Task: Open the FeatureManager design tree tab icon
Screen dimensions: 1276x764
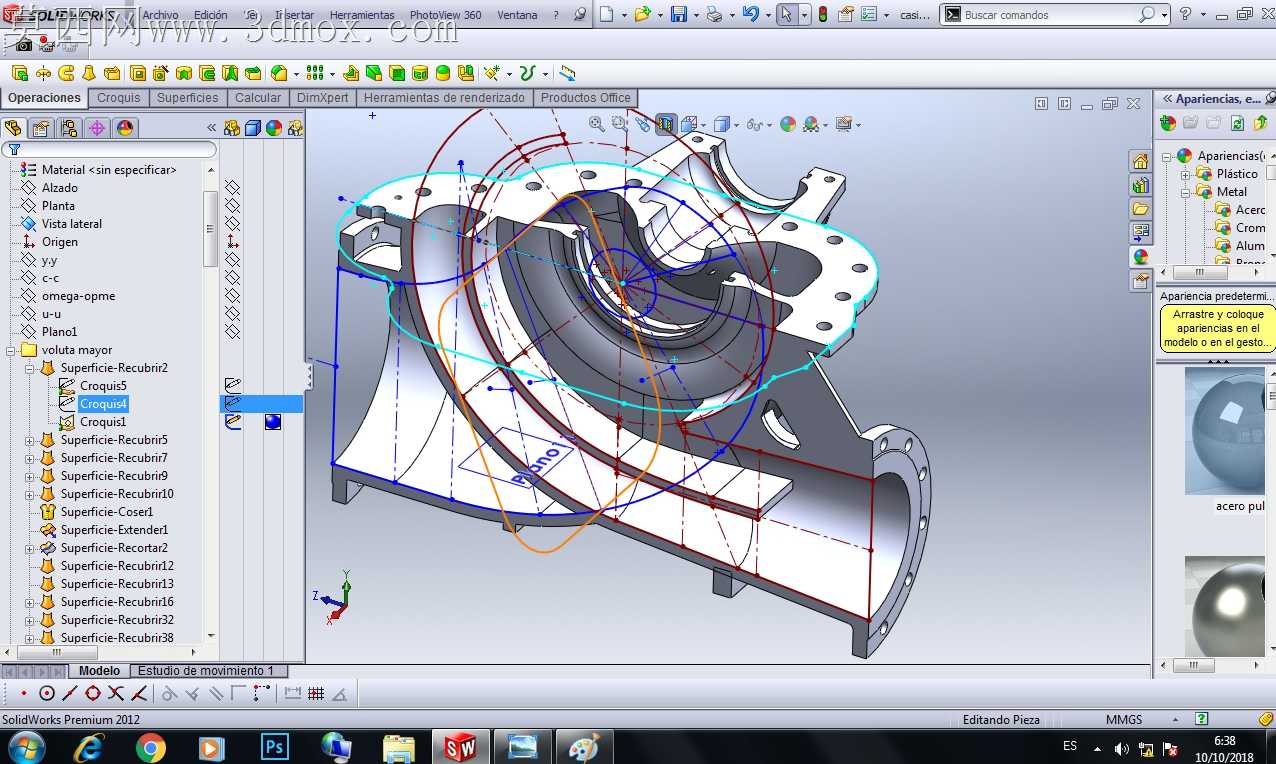Action: [x=13, y=128]
